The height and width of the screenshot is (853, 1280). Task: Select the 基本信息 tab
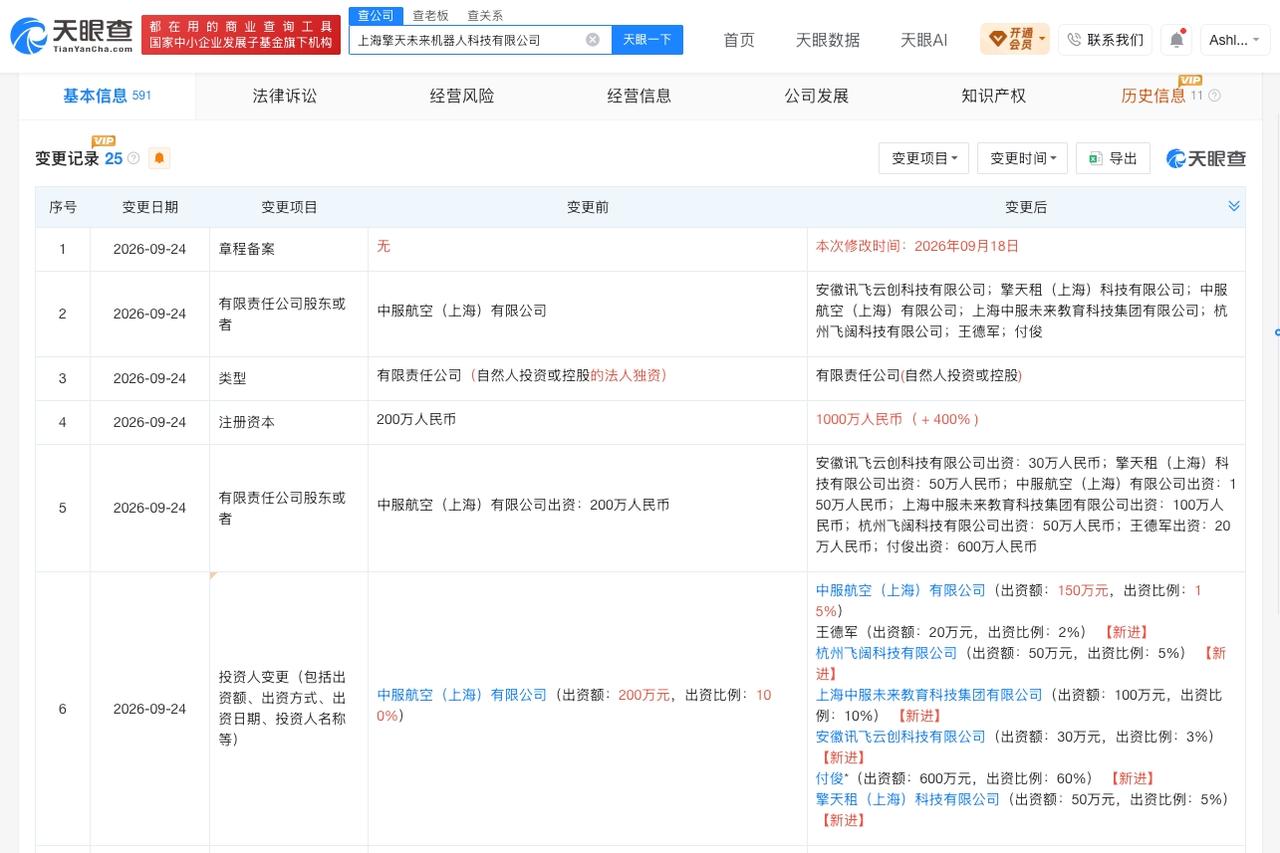(x=107, y=96)
